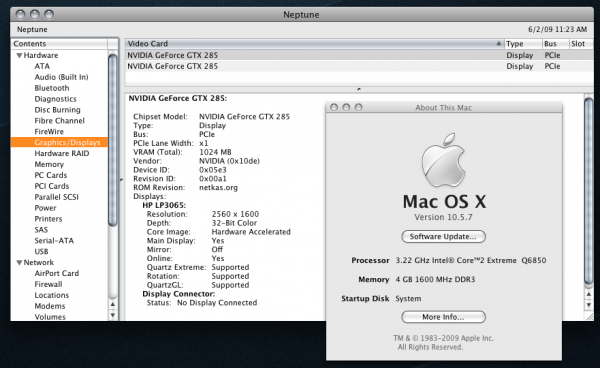Click the 6/2/09 11:23 AM timestamp

pyautogui.click(x=558, y=29)
